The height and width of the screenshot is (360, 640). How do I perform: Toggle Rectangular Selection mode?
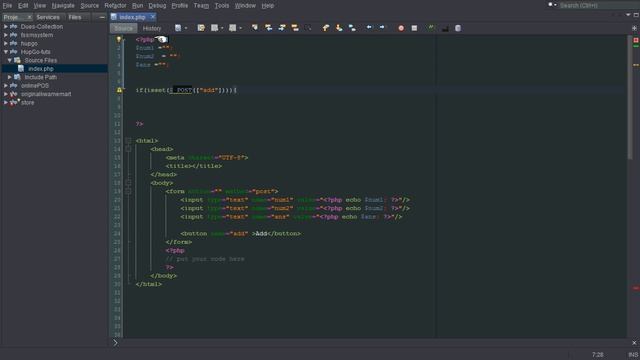click(308, 28)
